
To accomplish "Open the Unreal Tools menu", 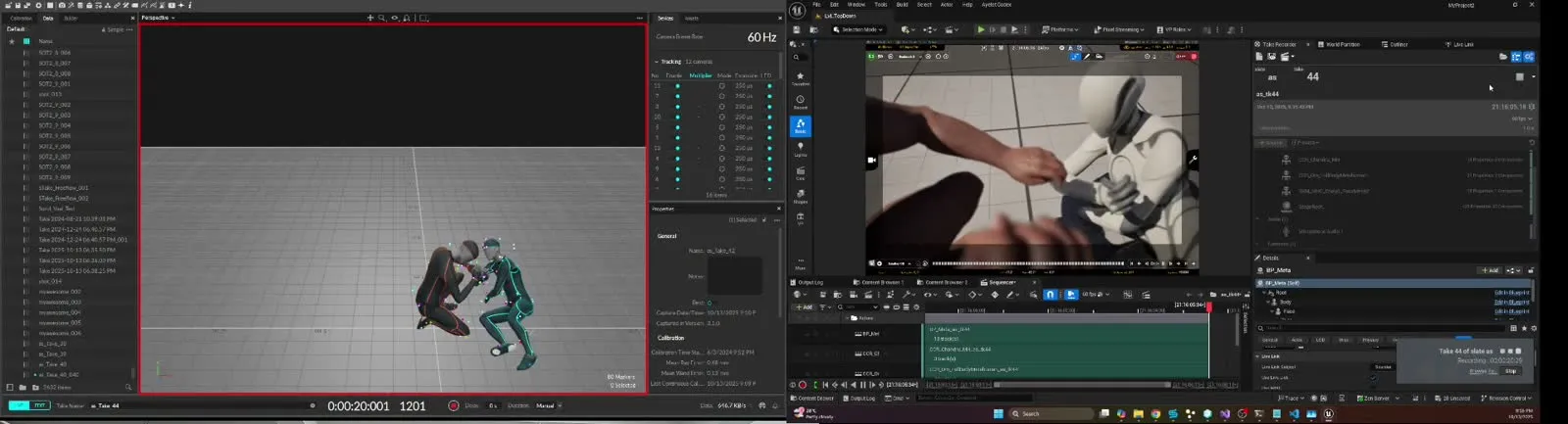I will click(880, 5).
